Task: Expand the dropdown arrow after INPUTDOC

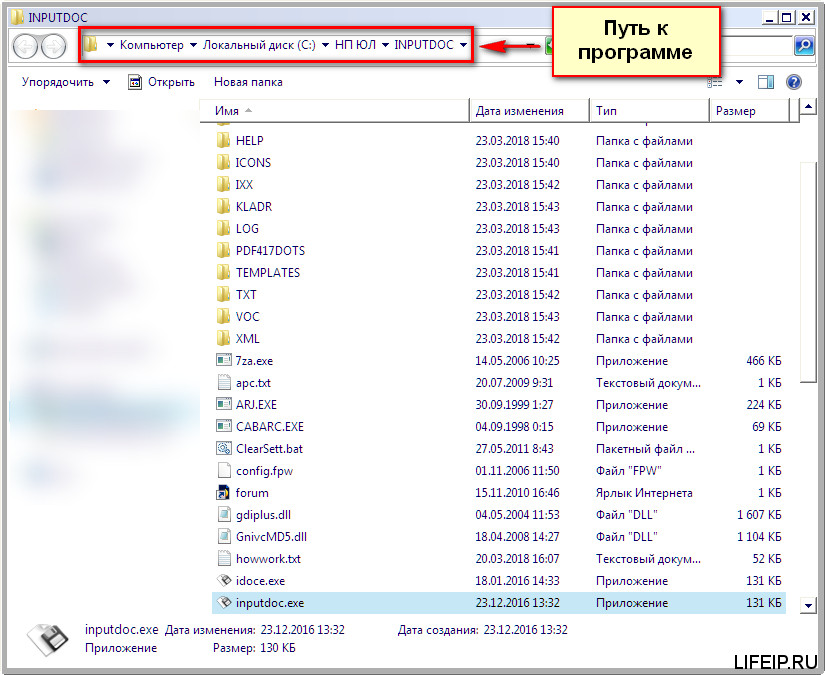Action: click(463, 45)
